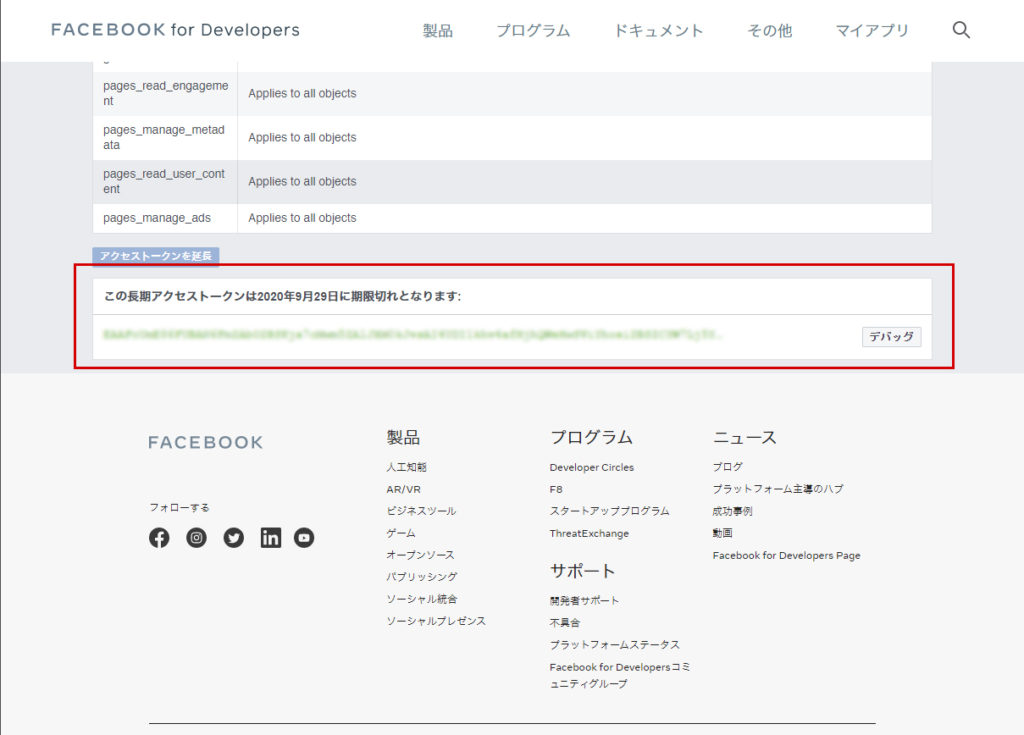Open the ドキュメント navigation item
Image resolution: width=1024 pixels, height=735 pixels.
658,31
